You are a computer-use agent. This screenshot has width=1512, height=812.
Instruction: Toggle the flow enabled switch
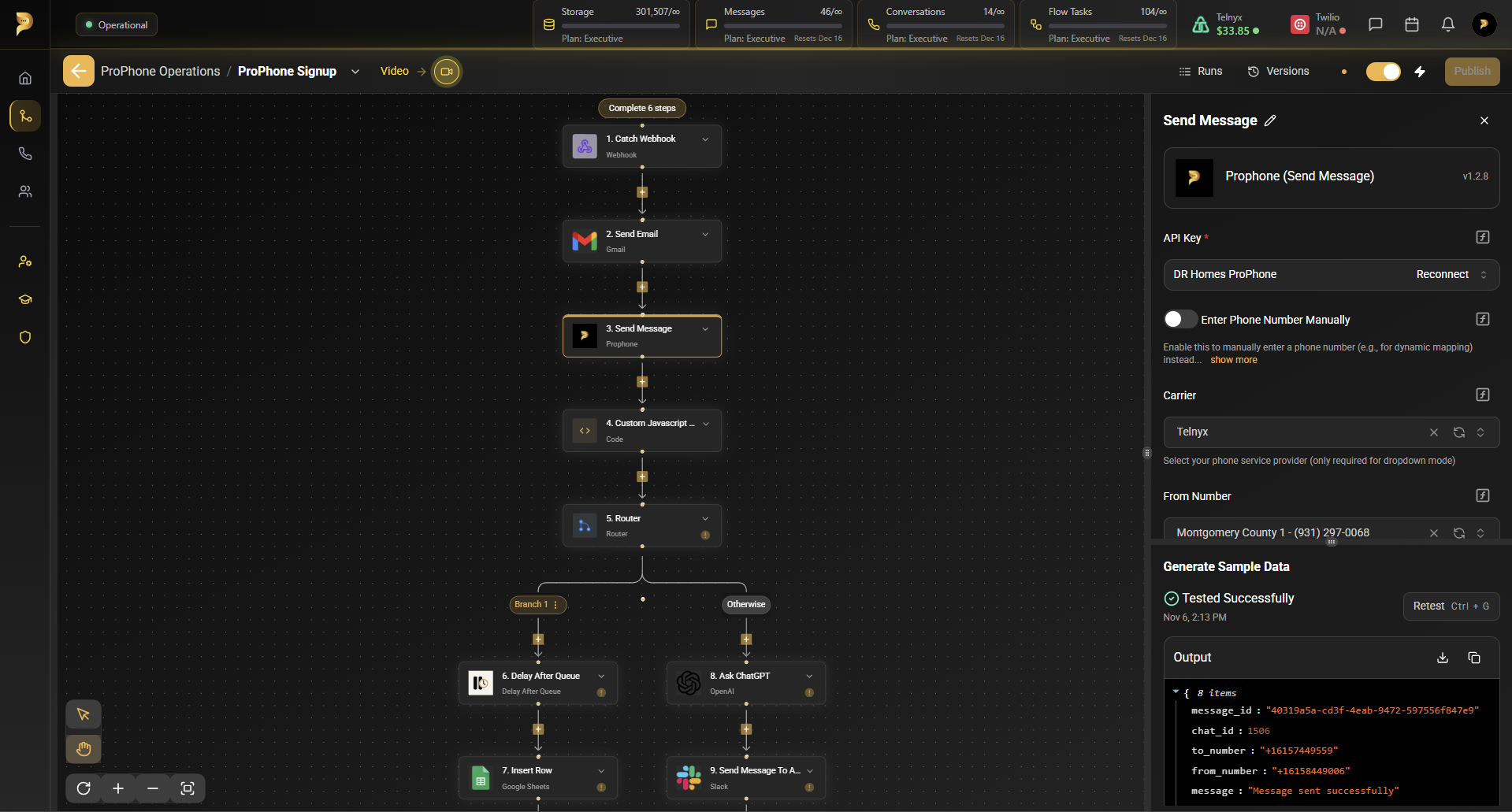(x=1384, y=72)
